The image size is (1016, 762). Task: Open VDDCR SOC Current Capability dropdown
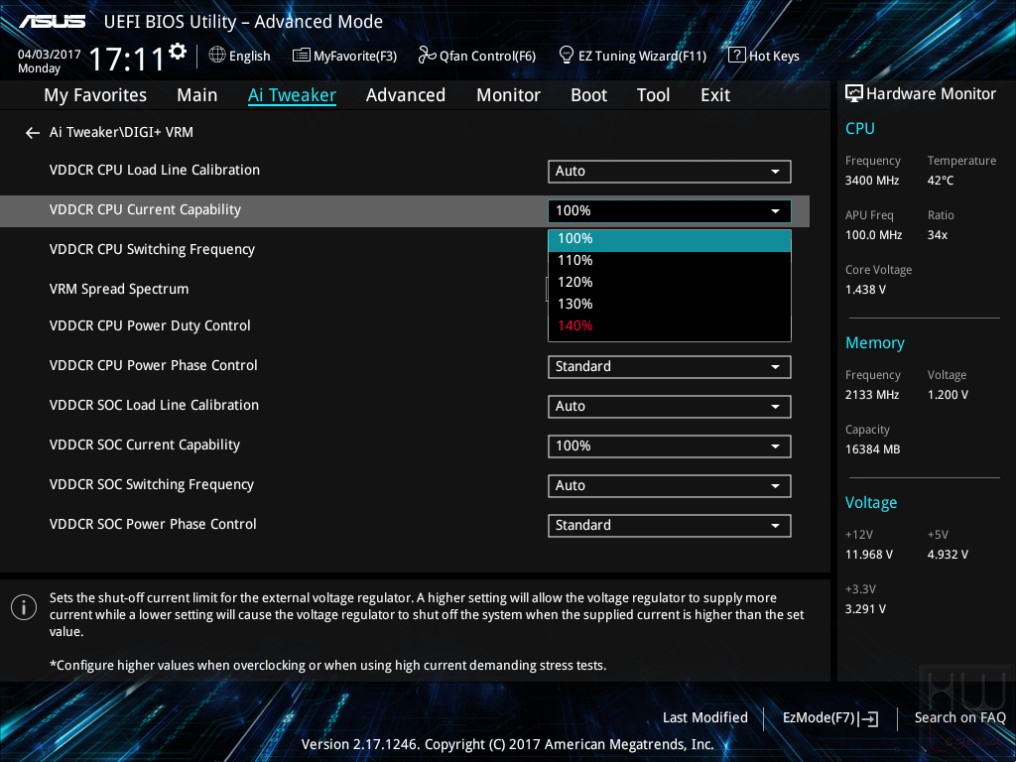tap(669, 446)
